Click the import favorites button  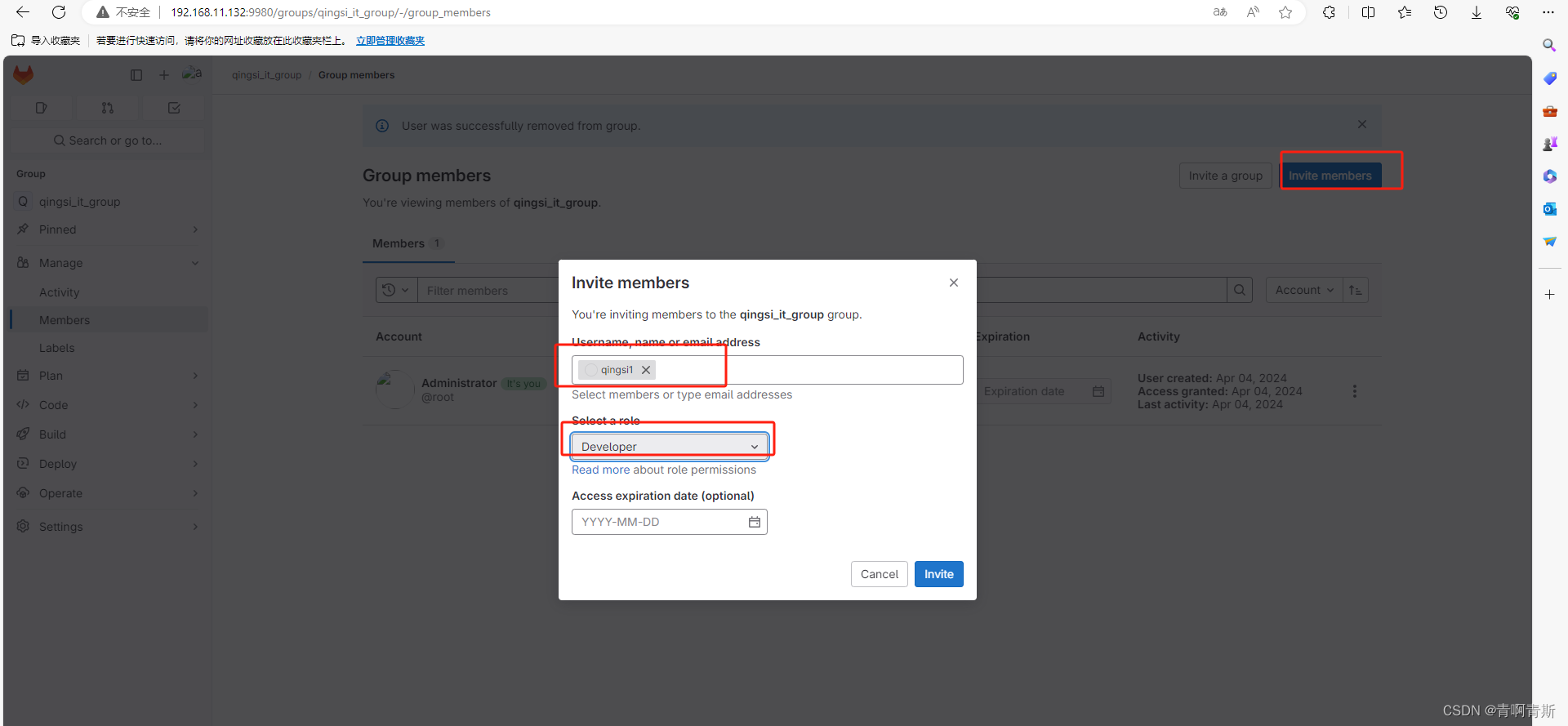(x=46, y=41)
